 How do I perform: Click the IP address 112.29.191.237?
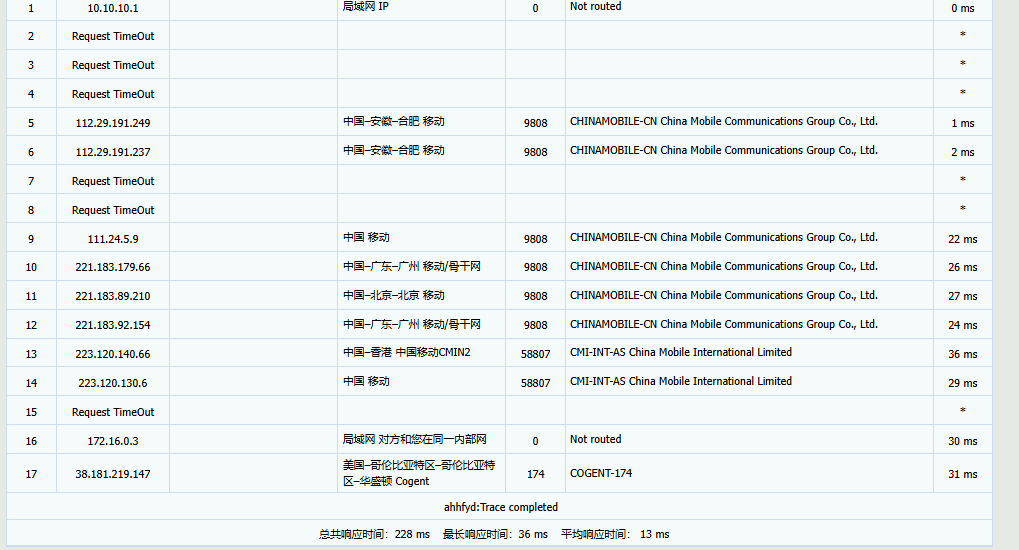[x=113, y=152]
